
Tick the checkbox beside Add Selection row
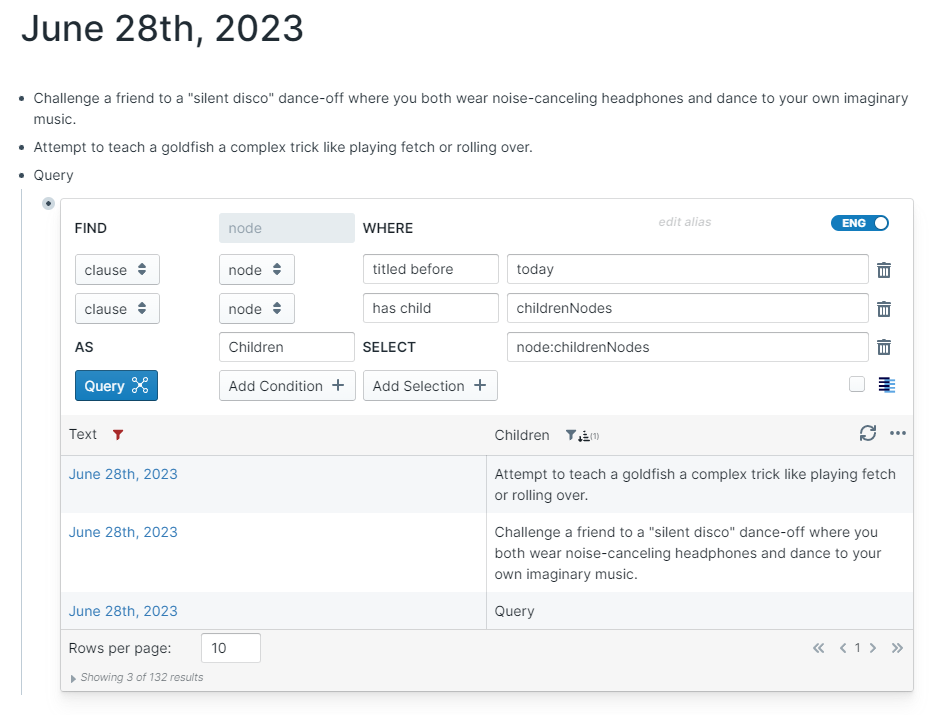(x=857, y=384)
